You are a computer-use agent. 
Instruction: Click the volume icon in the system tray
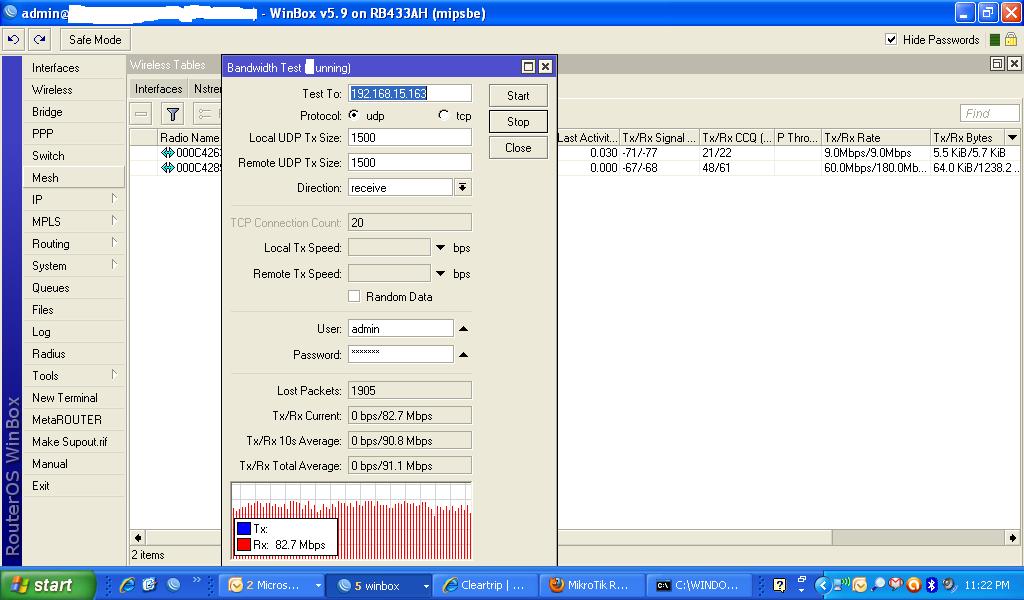click(948, 585)
